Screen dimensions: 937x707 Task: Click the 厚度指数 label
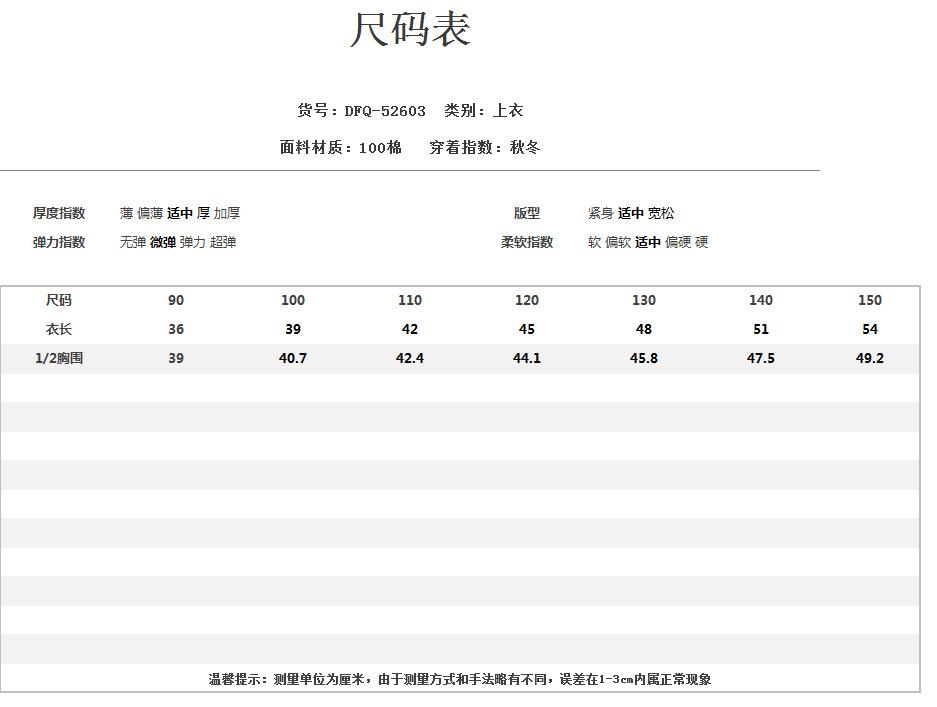pos(59,213)
